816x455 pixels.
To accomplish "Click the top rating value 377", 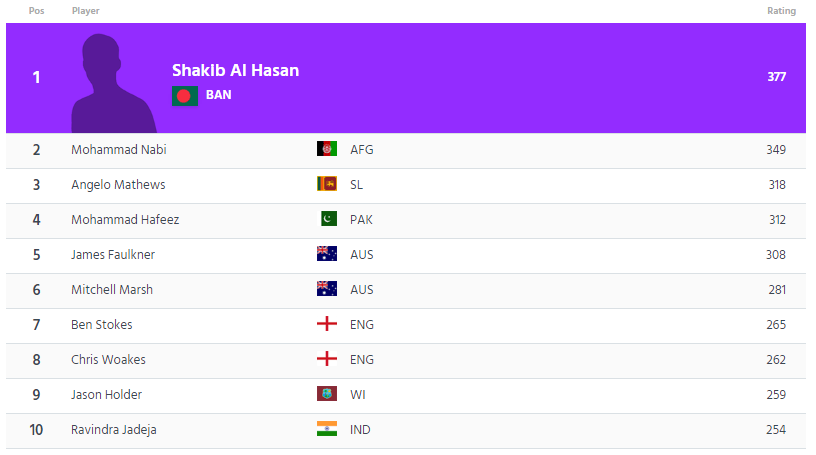I will pos(776,77).
